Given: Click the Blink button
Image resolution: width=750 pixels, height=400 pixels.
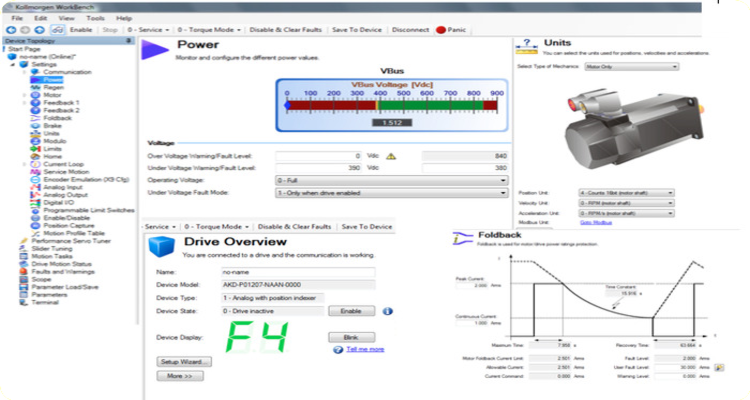Looking at the screenshot, I should [x=351, y=337].
